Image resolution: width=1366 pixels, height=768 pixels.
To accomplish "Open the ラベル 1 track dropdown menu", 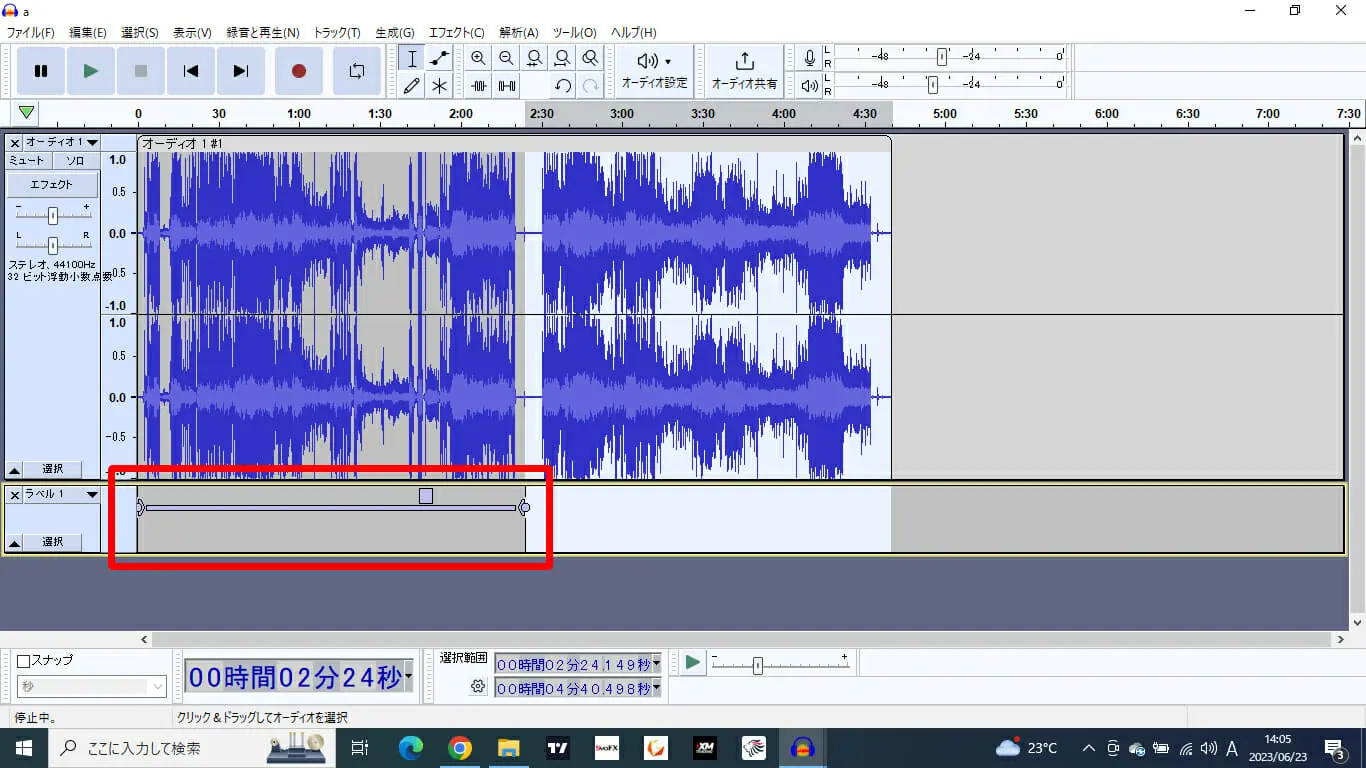I will tap(62, 495).
